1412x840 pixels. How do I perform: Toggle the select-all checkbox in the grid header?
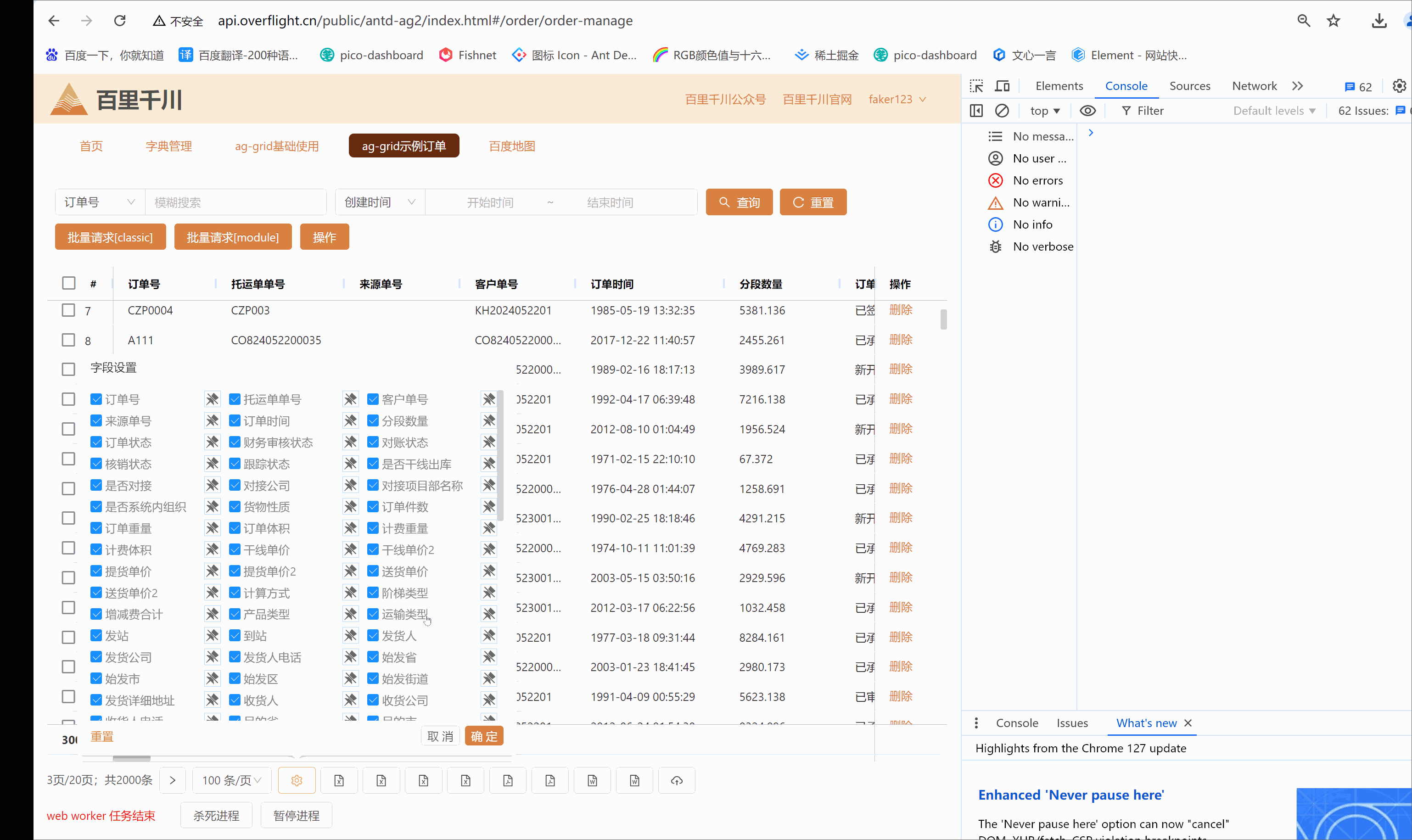(x=68, y=283)
